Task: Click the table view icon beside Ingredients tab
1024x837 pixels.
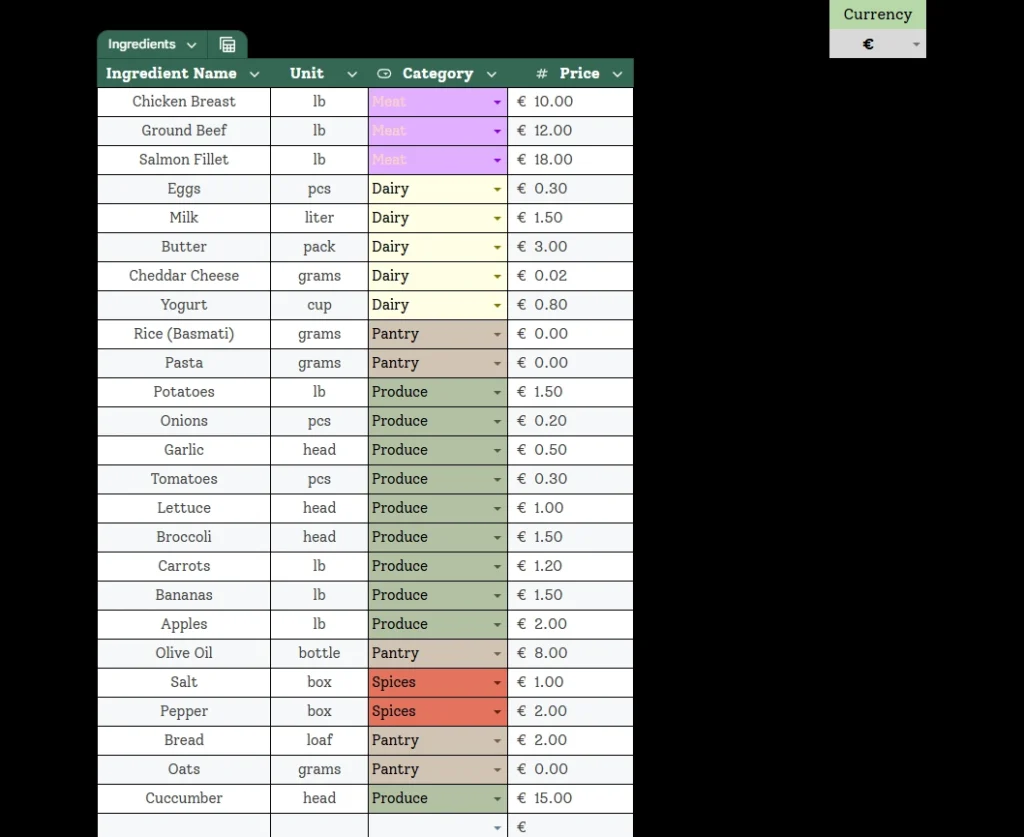Action: tap(227, 44)
